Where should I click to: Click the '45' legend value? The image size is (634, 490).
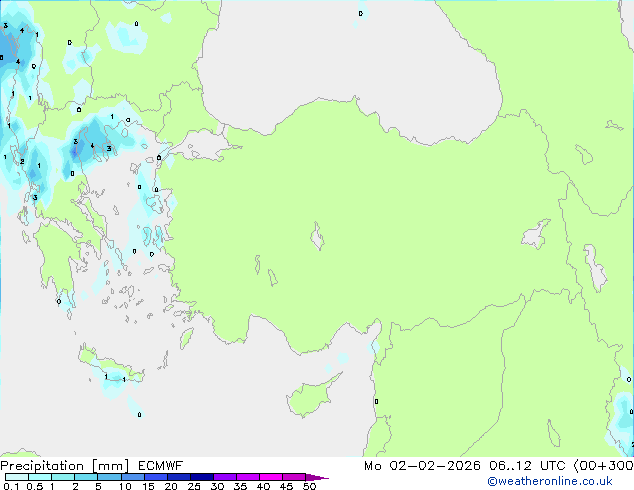286,486
